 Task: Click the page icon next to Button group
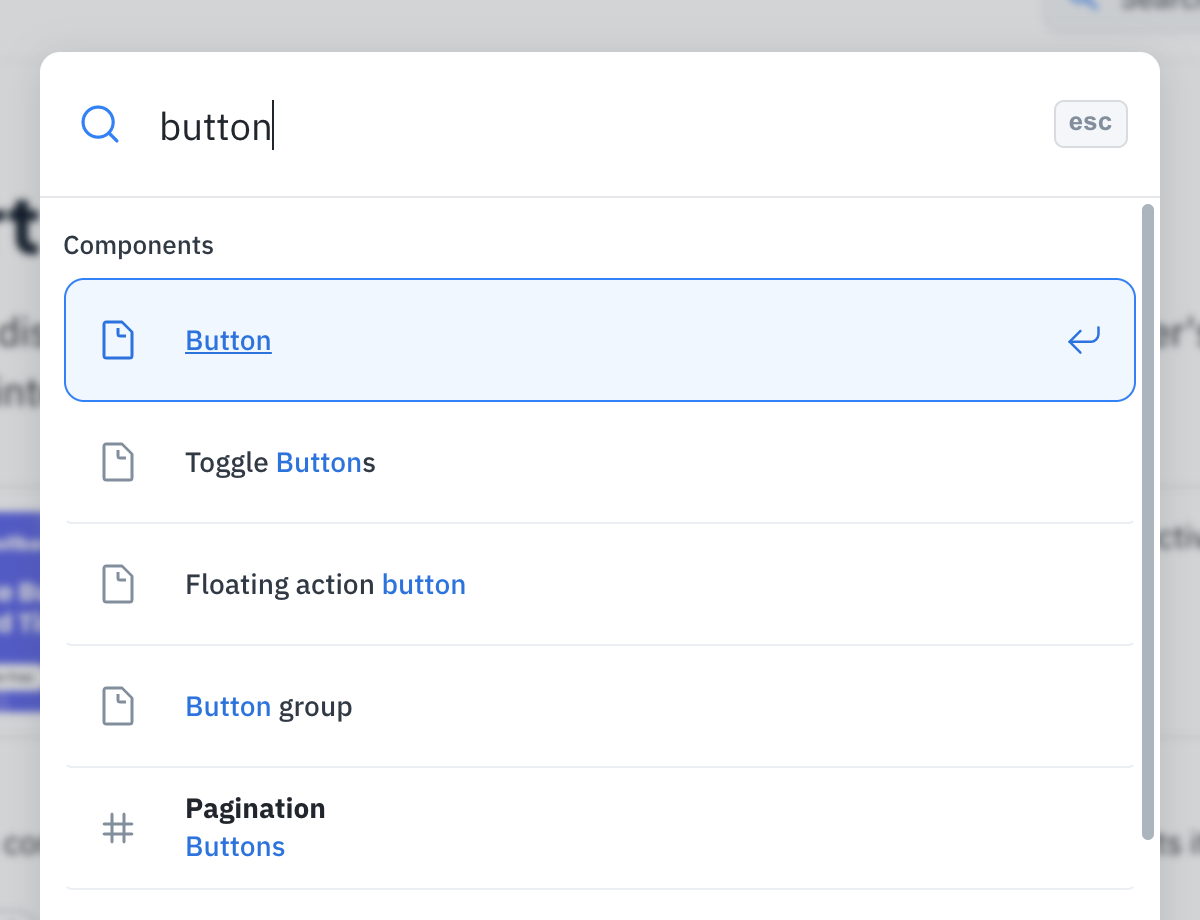[118, 707]
